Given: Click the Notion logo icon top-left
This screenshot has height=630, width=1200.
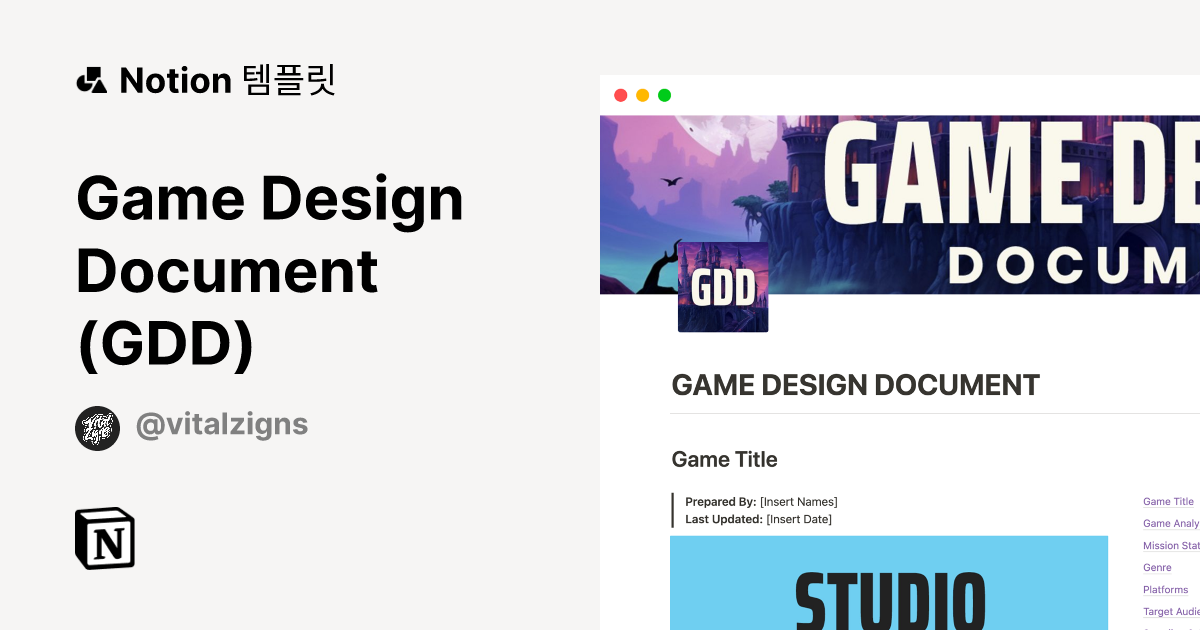Looking at the screenshot, I should (x=91, y=80).
